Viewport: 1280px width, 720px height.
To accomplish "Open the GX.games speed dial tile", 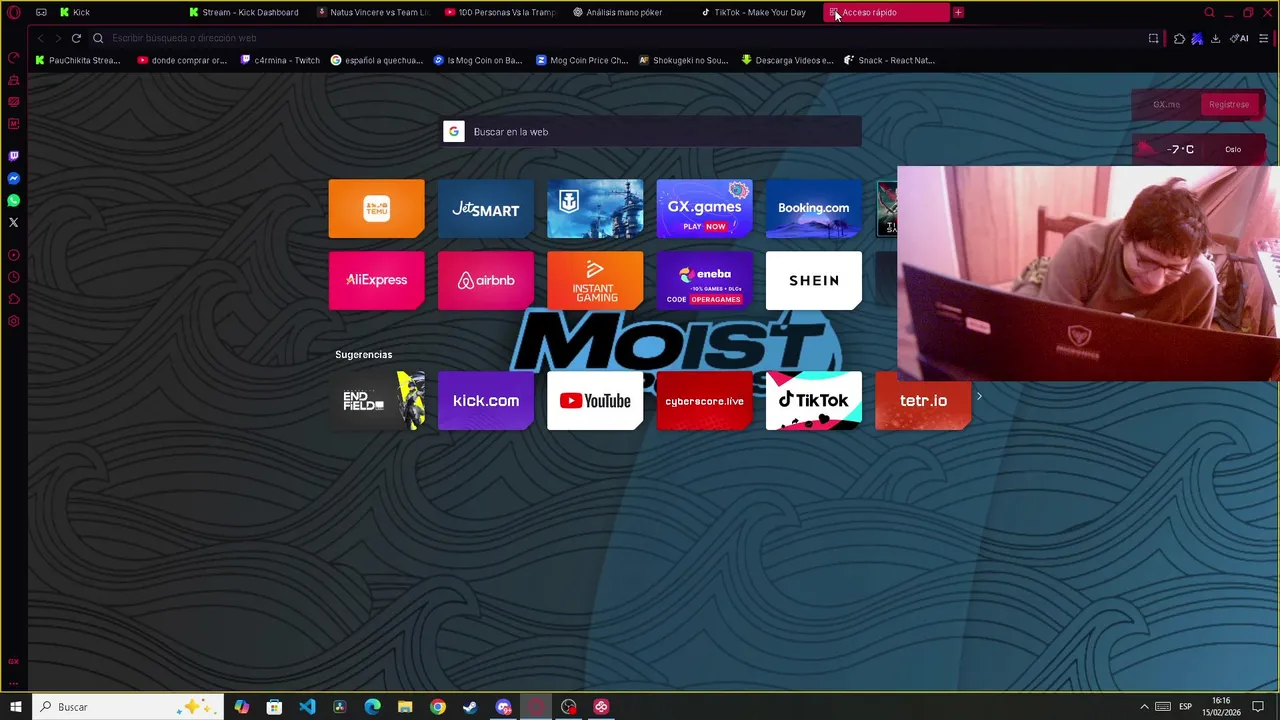I will pos(704,208).
